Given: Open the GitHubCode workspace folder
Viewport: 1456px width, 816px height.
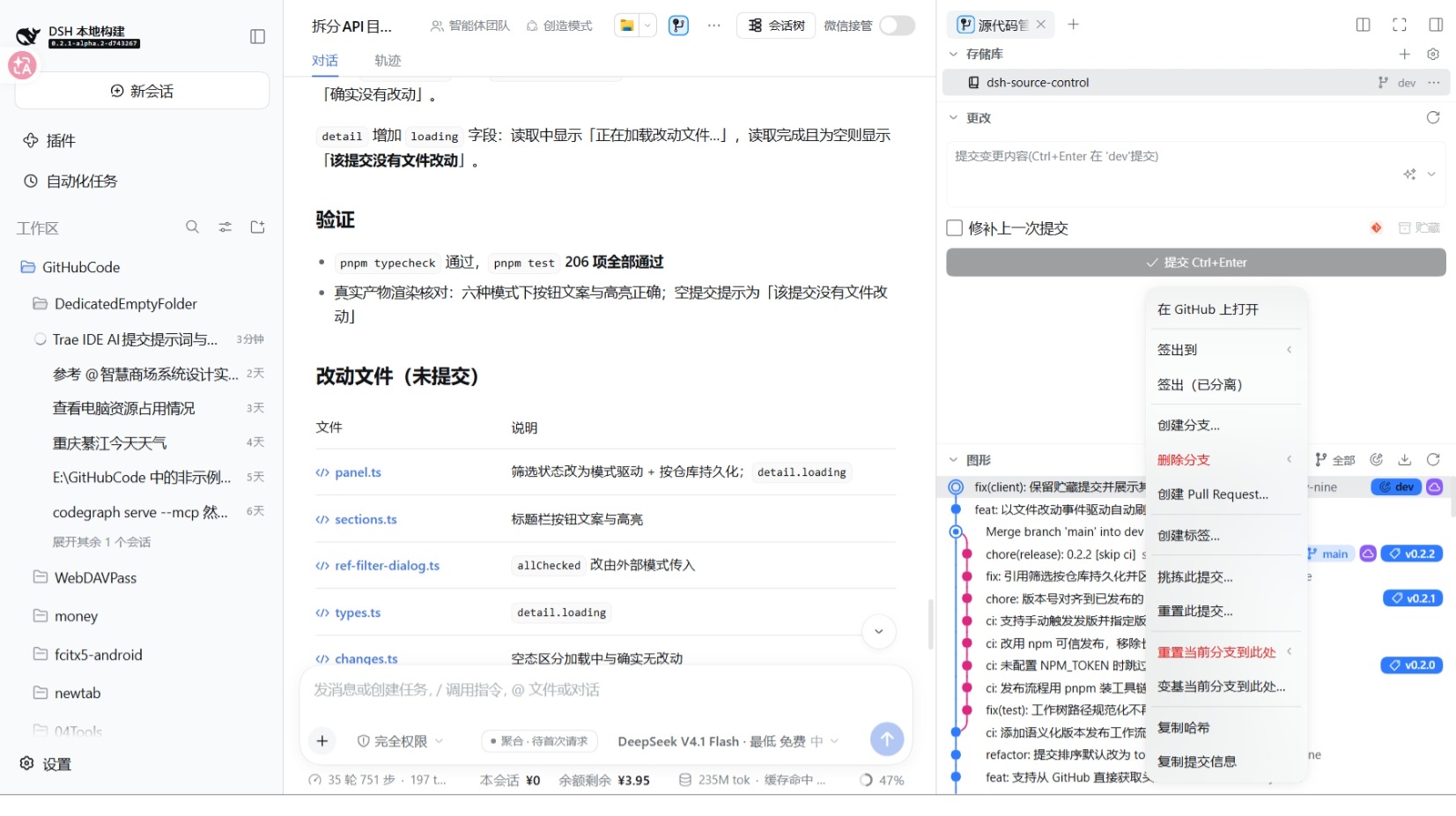Looking at the screenshot, I should pyautogui.click(x=81, y=267).
